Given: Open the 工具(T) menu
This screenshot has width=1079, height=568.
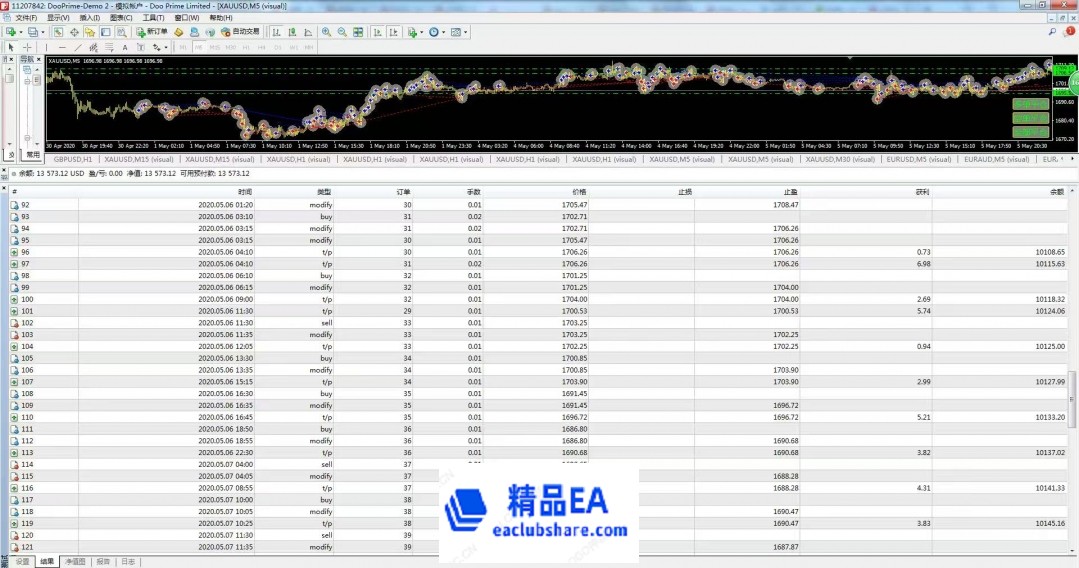Looking at the screenshot, I should pyautogui.click(x=153, y=18).
